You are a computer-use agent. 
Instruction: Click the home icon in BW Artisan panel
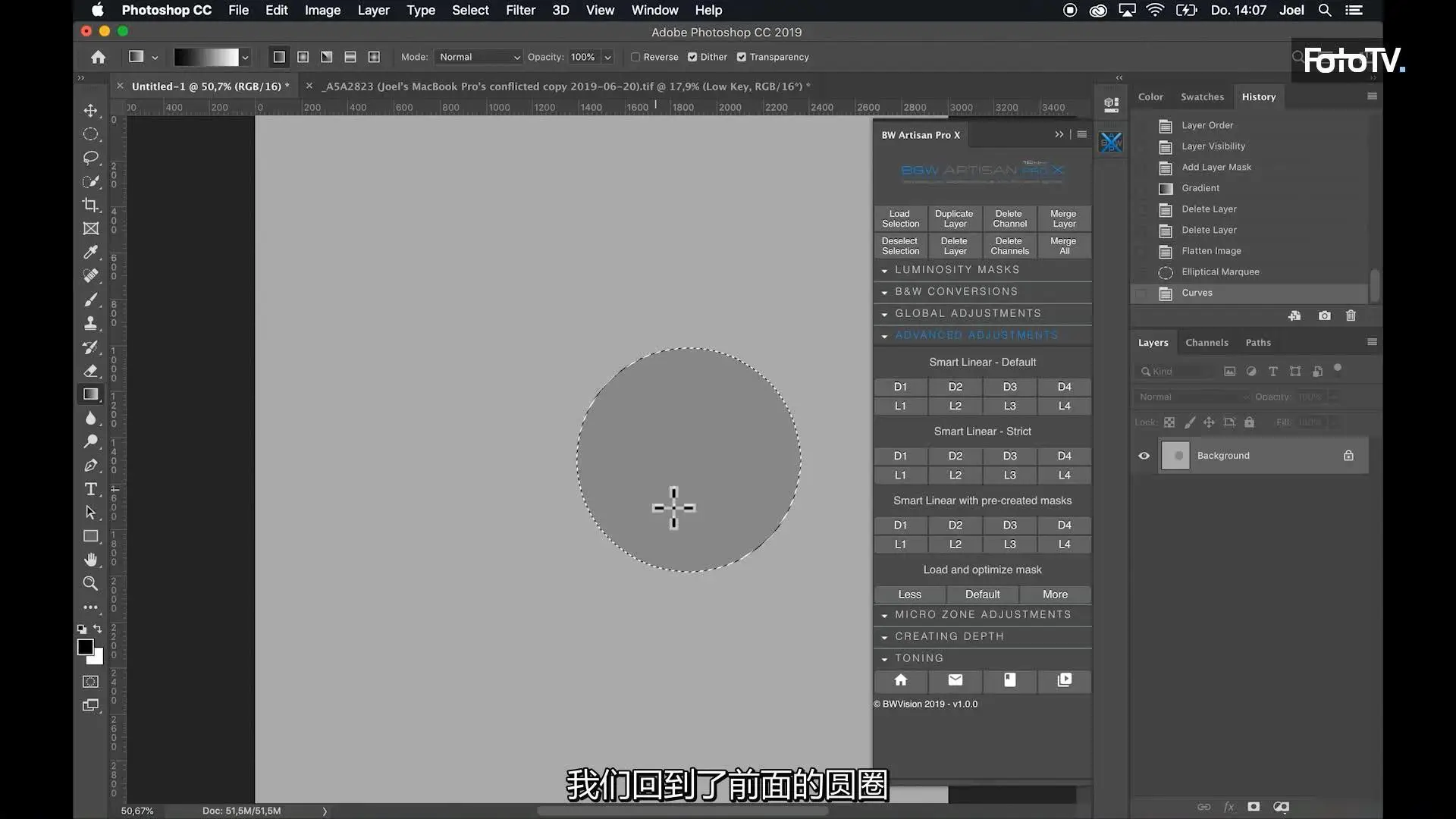tap(901, 680)
